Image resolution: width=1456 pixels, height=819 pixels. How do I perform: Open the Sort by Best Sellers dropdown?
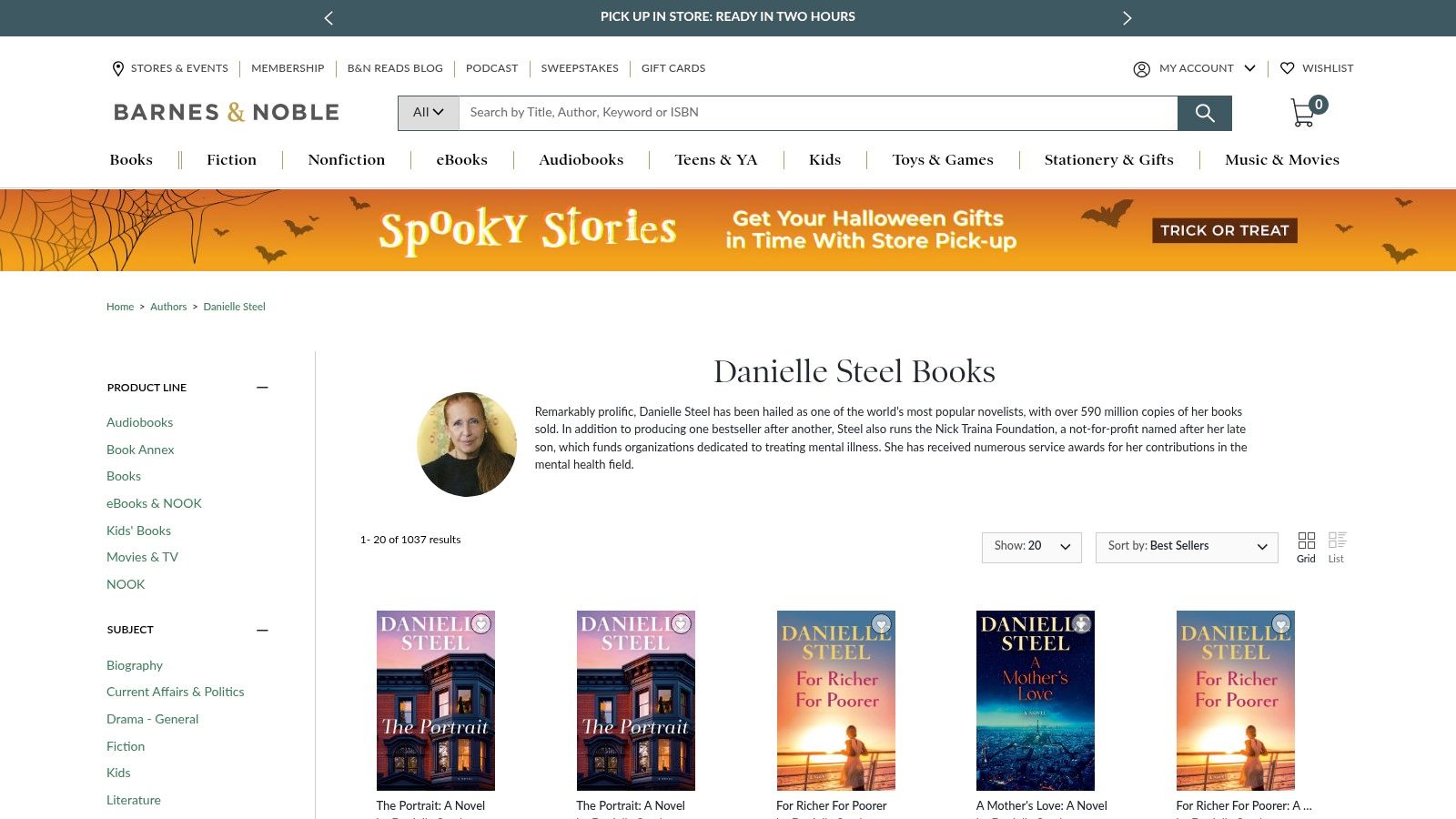click(1186, 547)
